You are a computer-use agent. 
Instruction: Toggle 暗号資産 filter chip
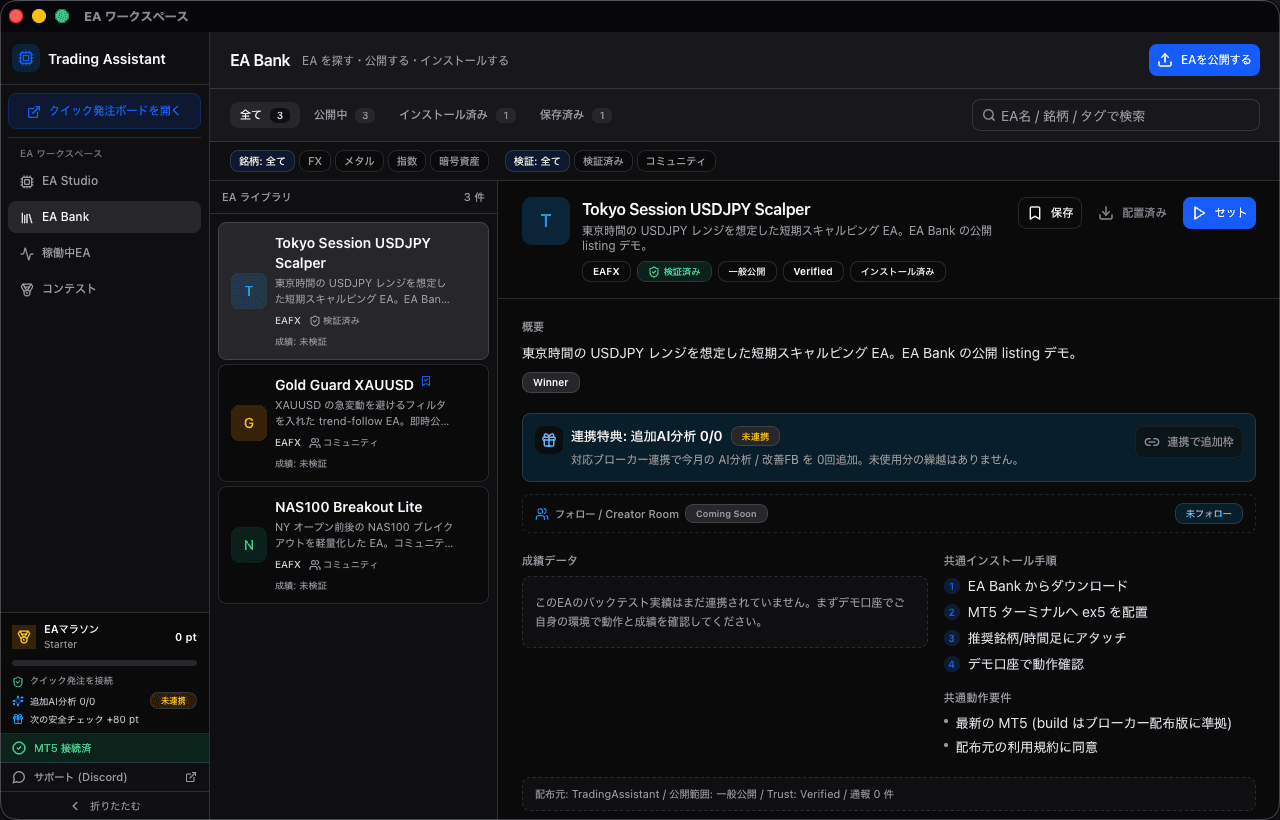point(459,161)
